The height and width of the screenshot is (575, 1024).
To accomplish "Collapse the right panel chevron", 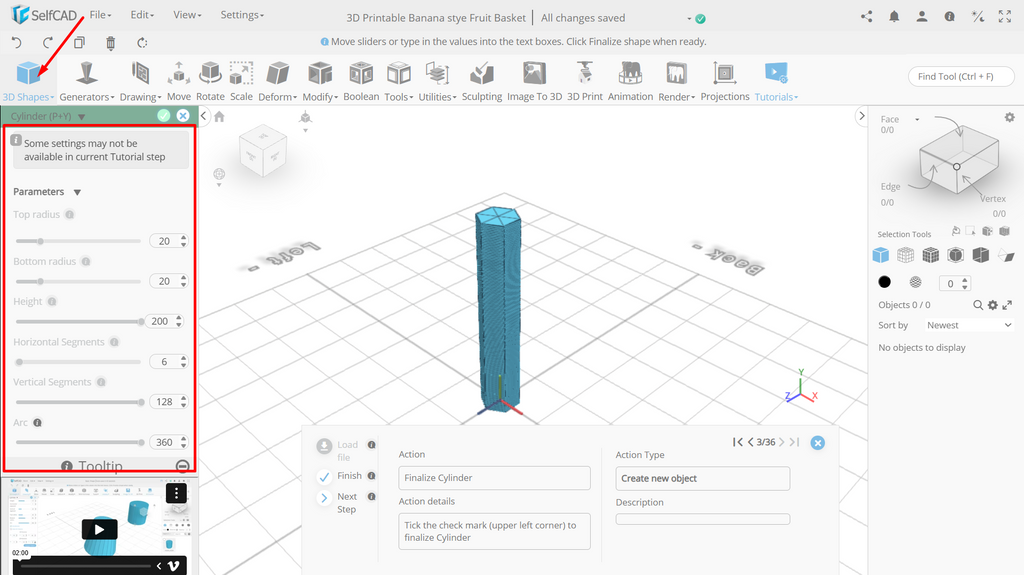I will (861, 116).
